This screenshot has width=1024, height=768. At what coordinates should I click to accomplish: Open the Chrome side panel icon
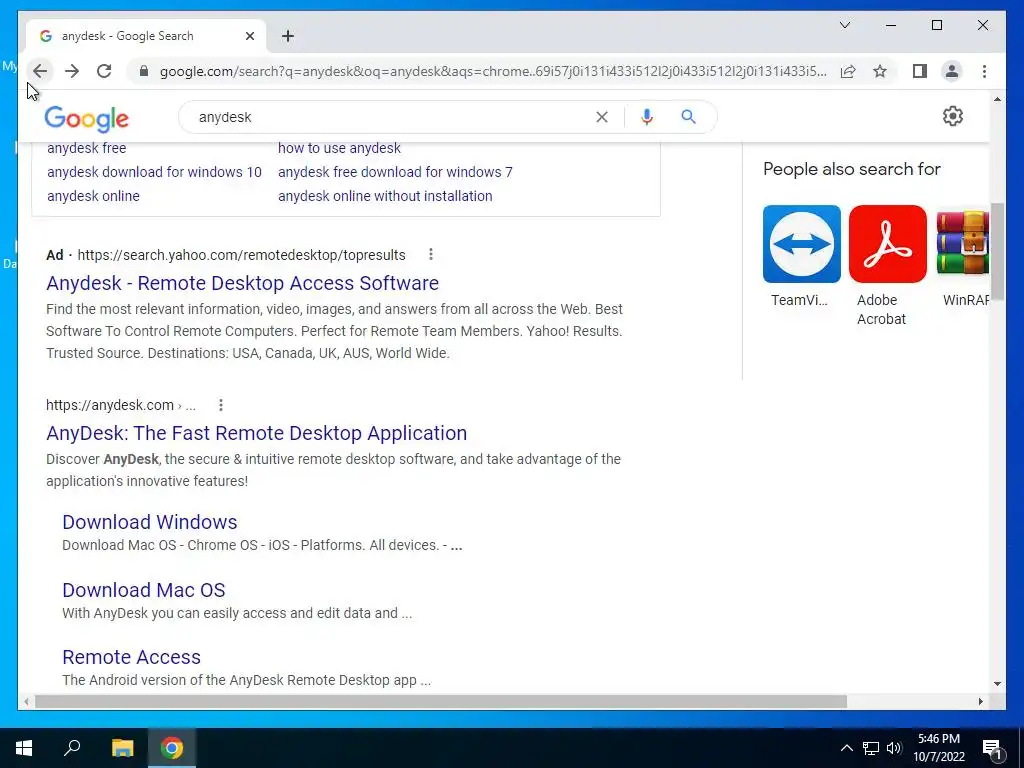920,71
